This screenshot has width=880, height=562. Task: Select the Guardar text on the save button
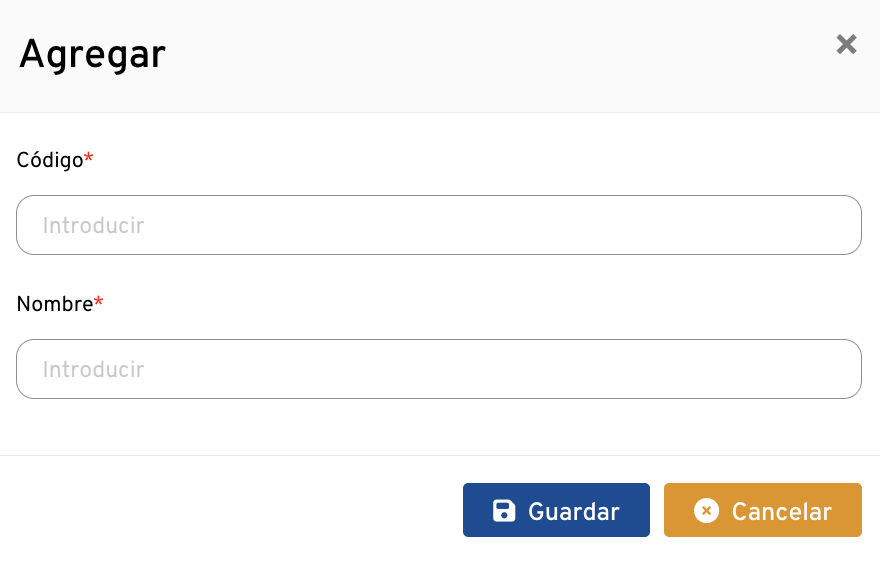click(x=574, y=512)
